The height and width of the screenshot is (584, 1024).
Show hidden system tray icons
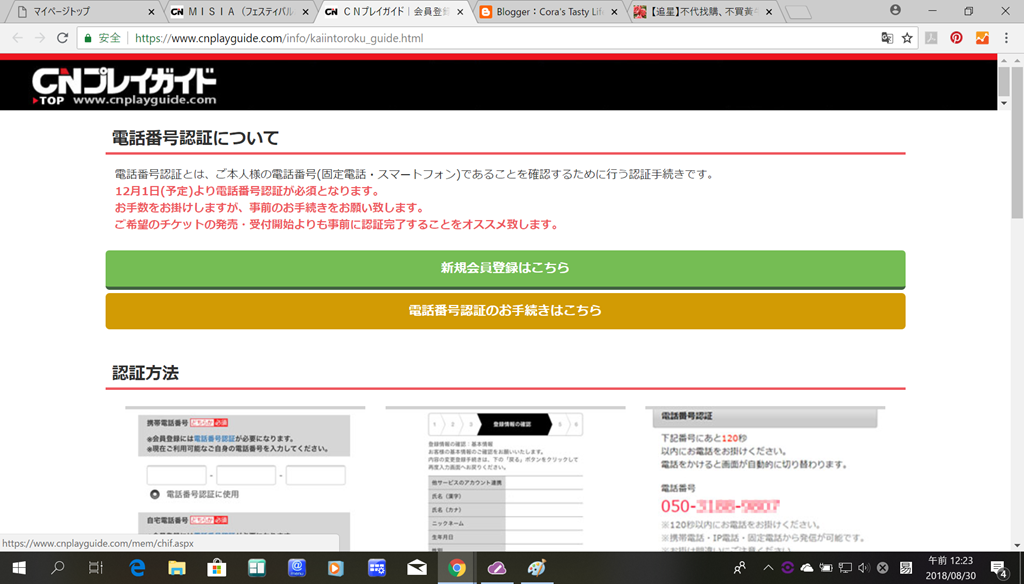point(767,568)
